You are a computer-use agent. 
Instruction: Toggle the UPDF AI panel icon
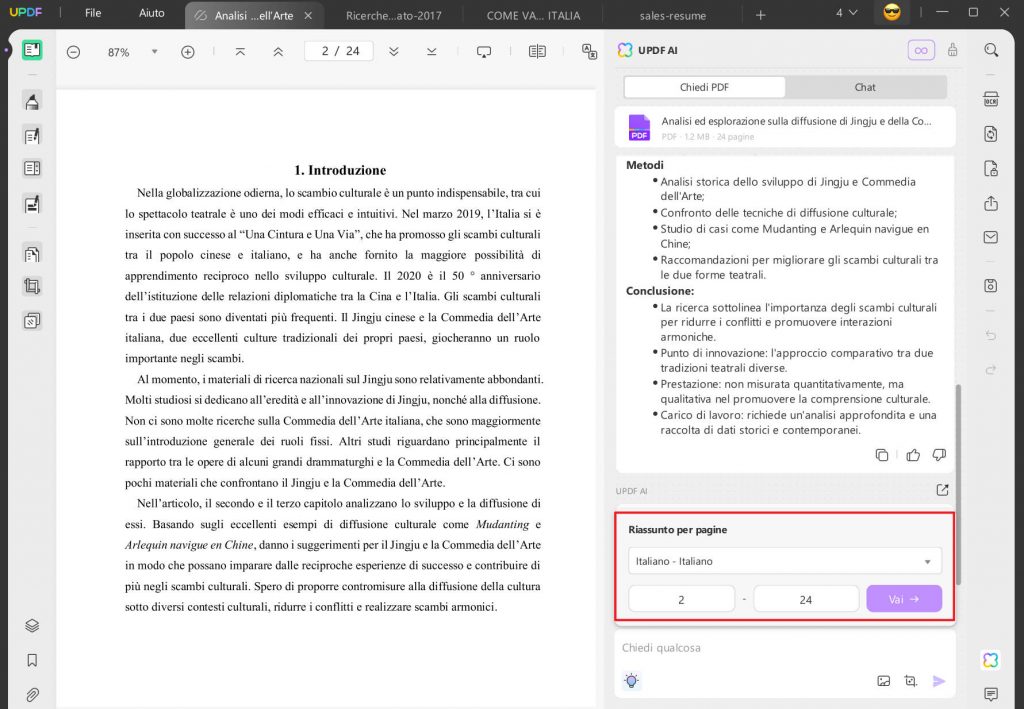991,660
